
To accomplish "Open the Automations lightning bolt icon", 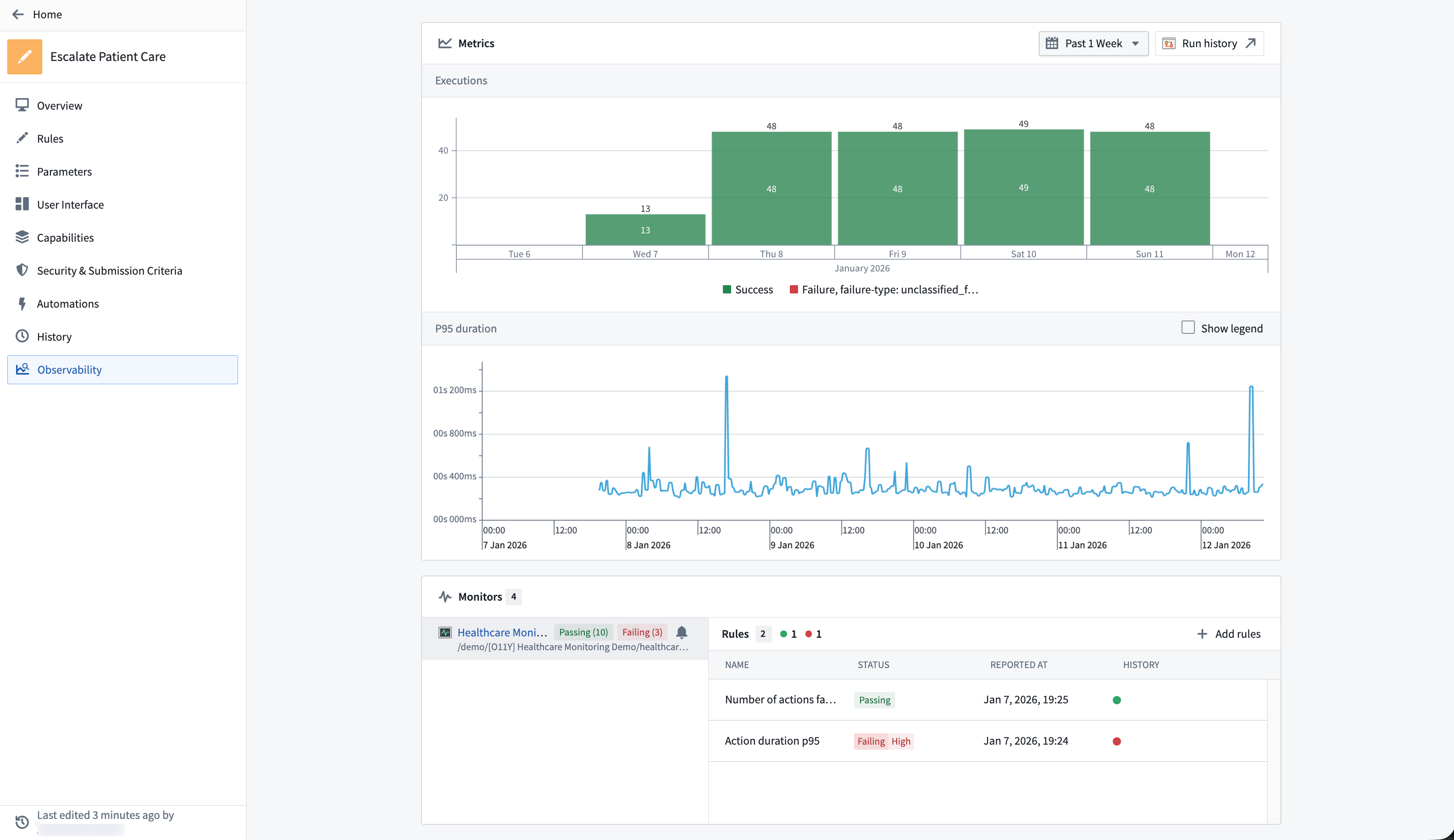I will click(x=22, y=303).
